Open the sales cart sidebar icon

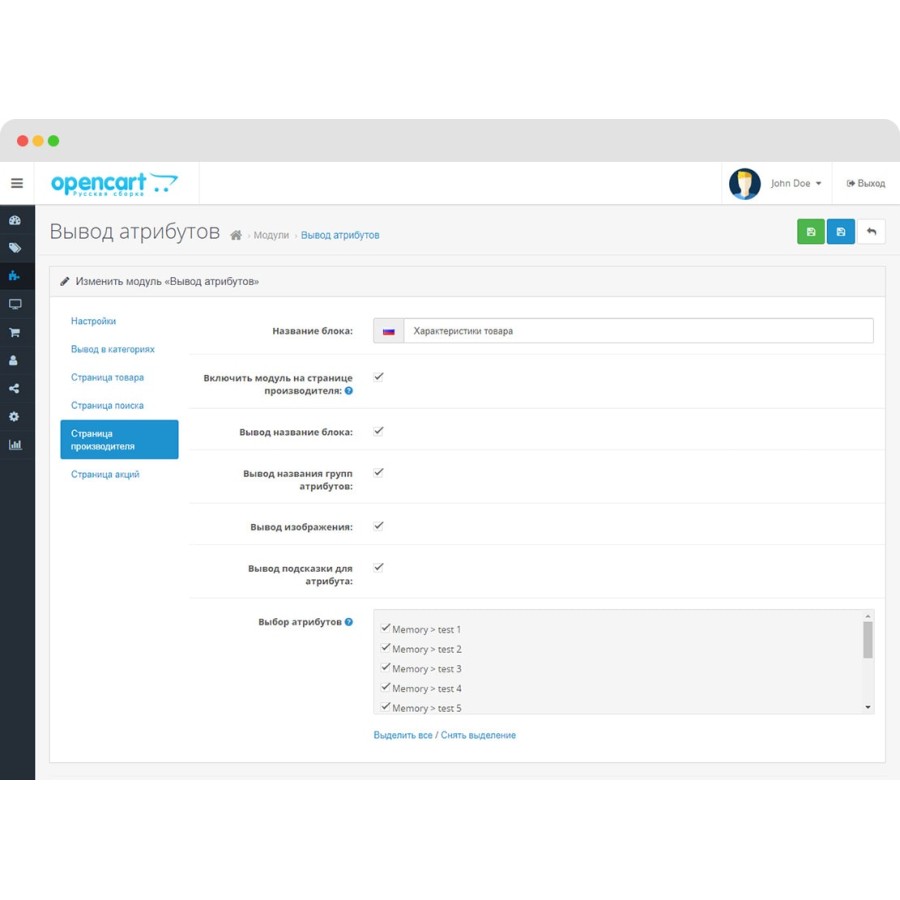[x=15, y=332]
